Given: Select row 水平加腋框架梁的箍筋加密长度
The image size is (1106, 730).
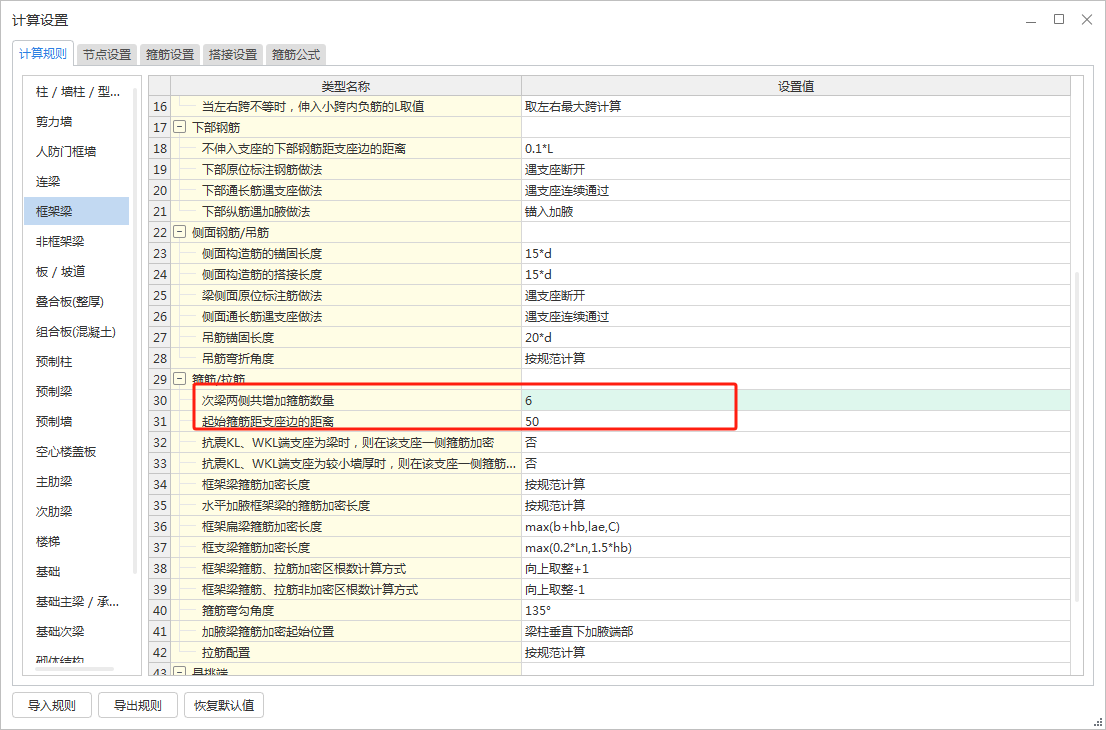Looking at the screenshot, I should 609,506.
